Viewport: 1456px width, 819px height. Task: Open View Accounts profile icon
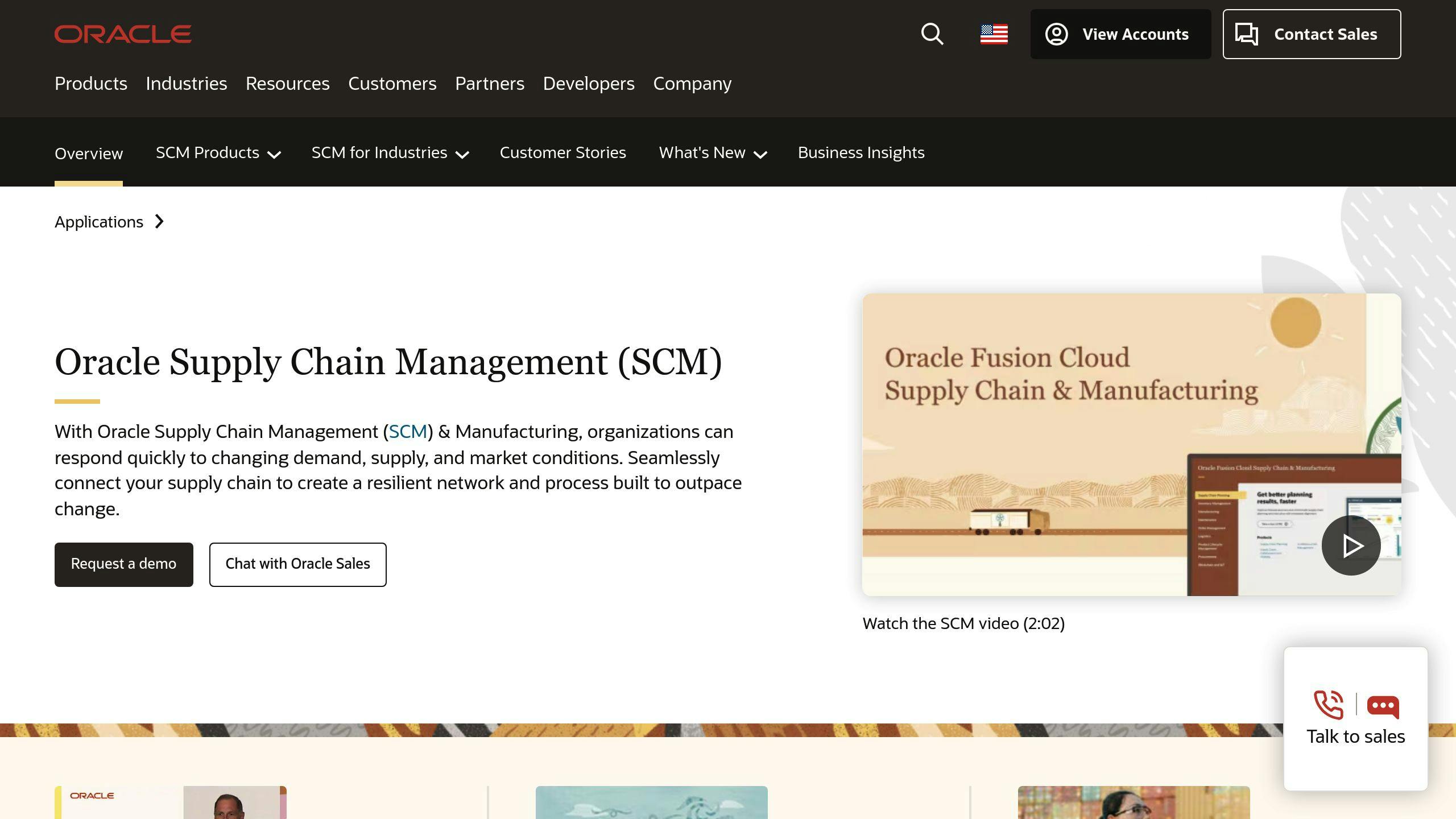coord(1057,34)
